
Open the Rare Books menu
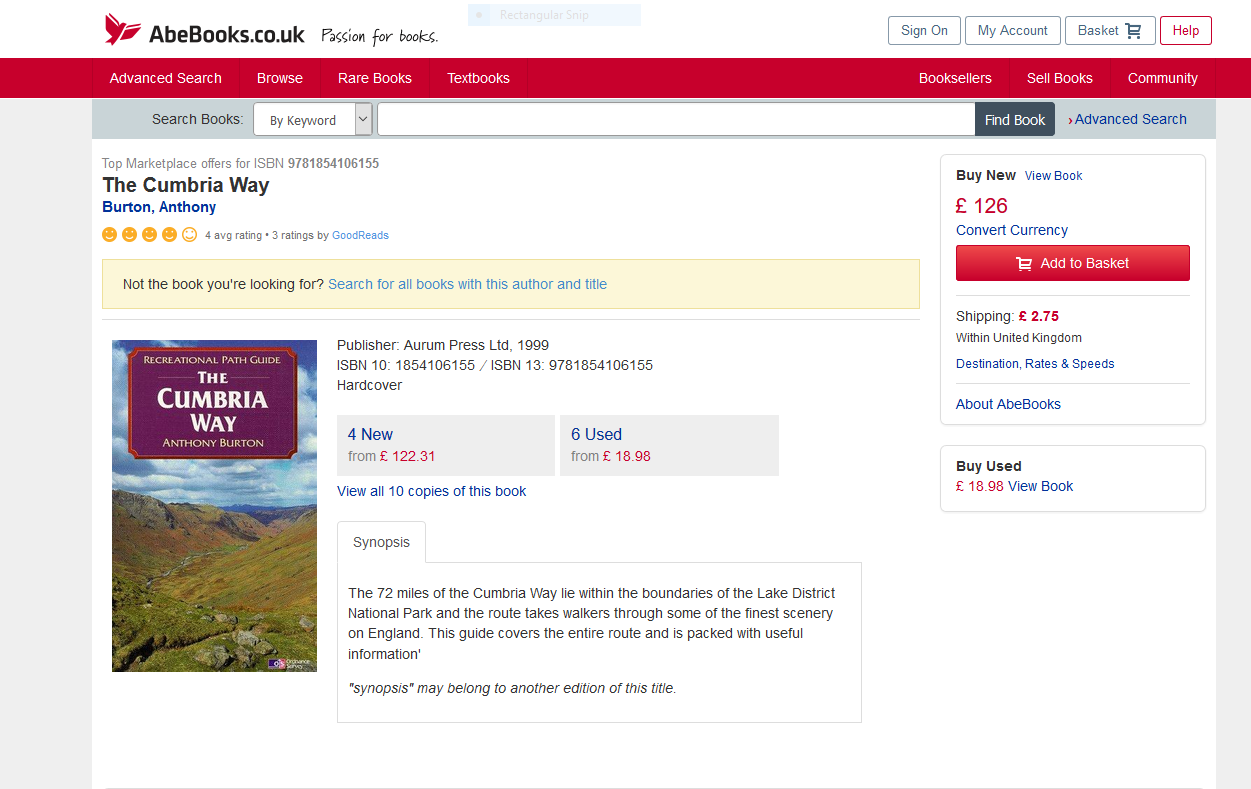375,78
